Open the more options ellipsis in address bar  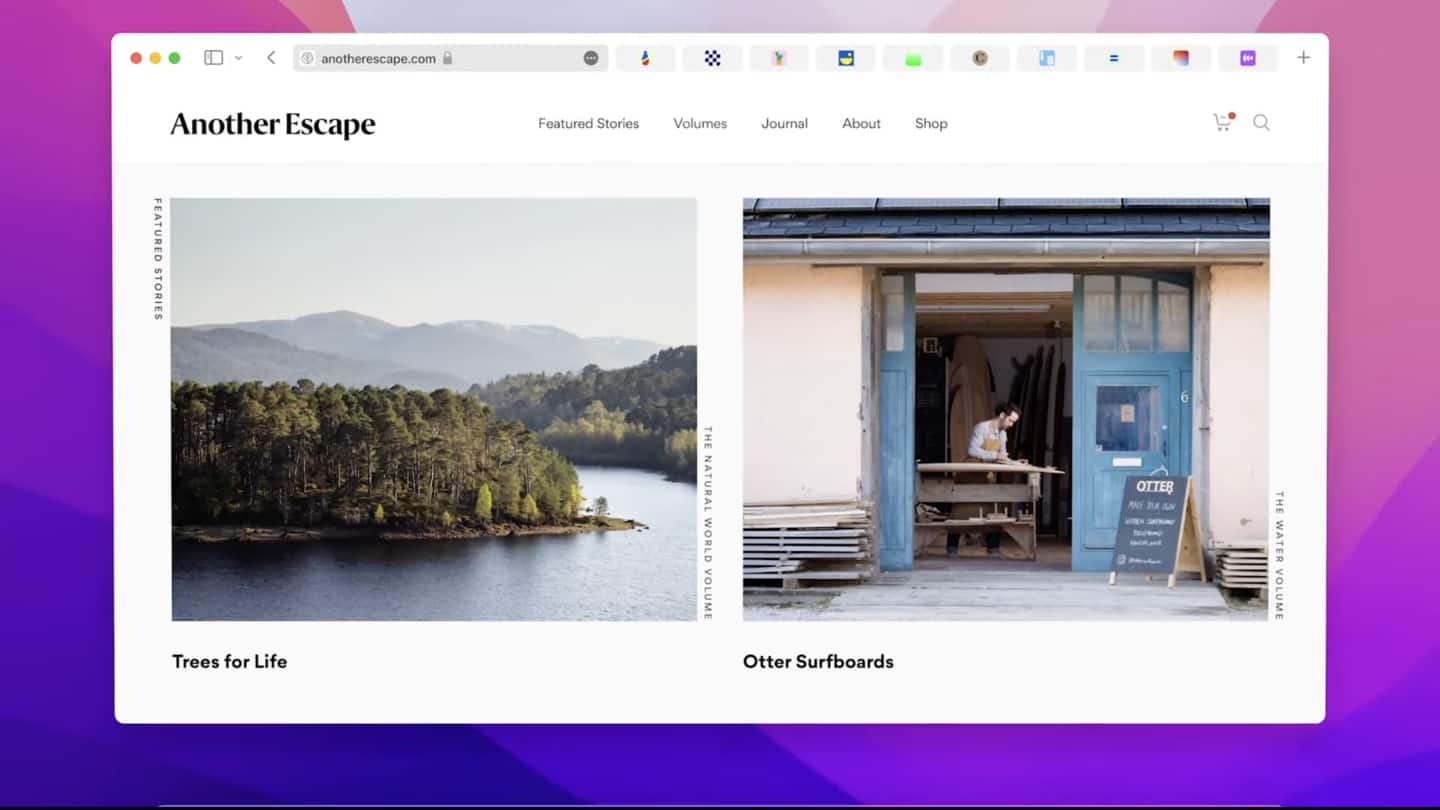tap(591, 58)
